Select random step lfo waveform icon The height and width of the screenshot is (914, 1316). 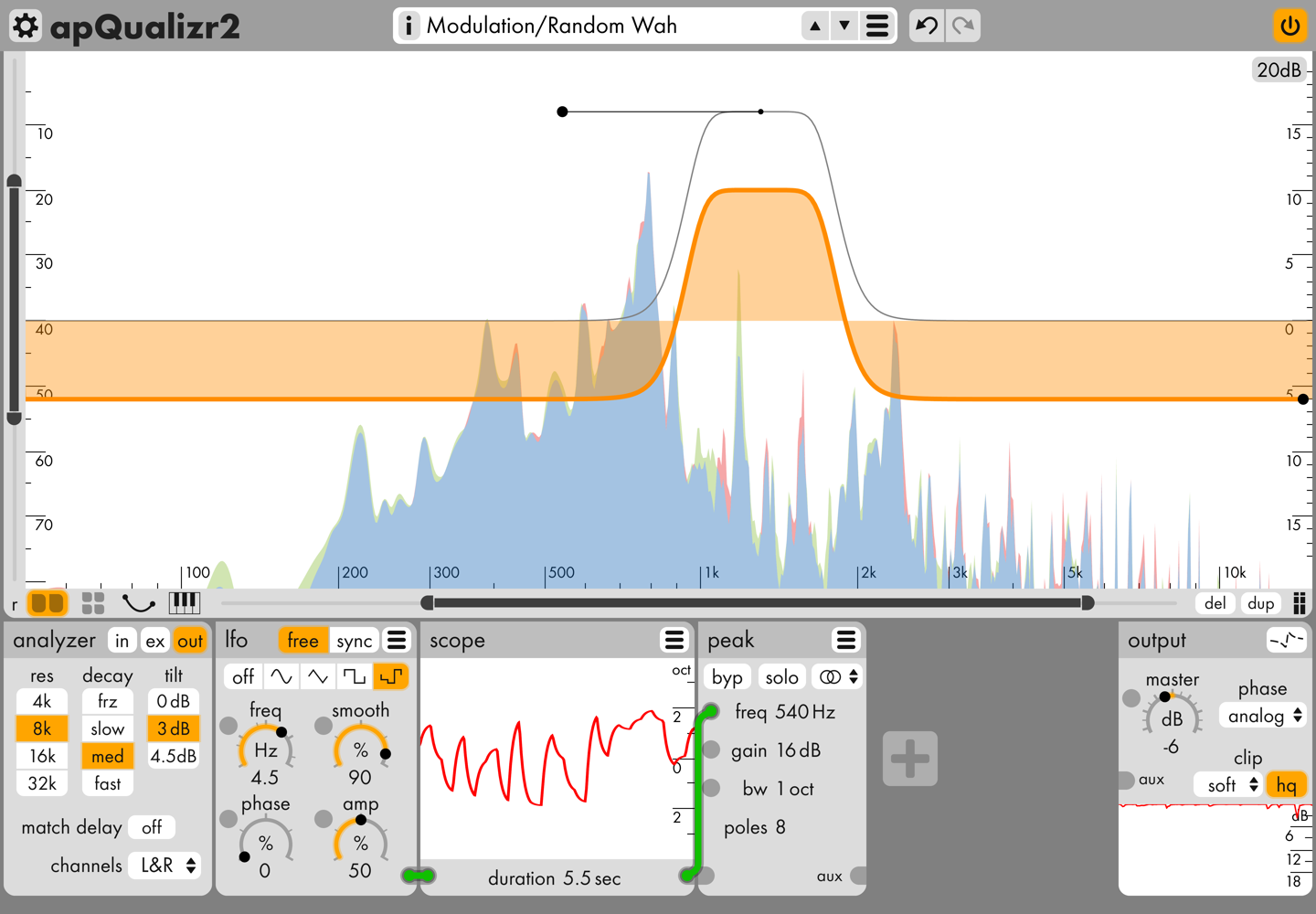391,676
